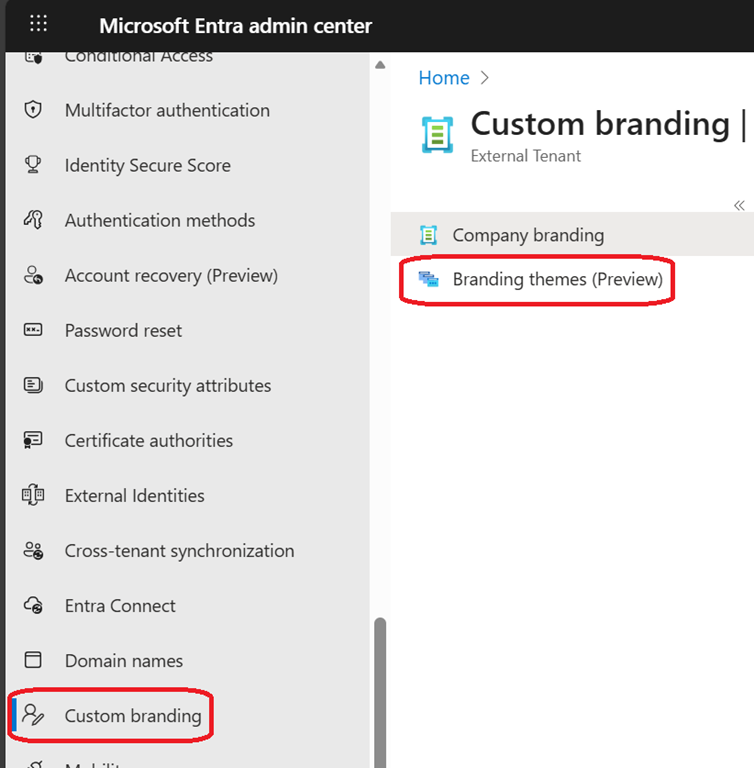Click the Certificate authorities icon

(x=33, y=440)
